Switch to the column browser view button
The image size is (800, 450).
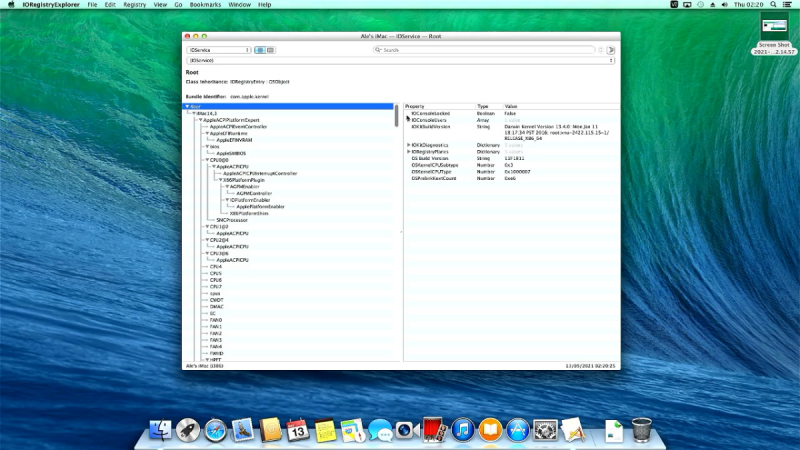[x=270, y=49]
